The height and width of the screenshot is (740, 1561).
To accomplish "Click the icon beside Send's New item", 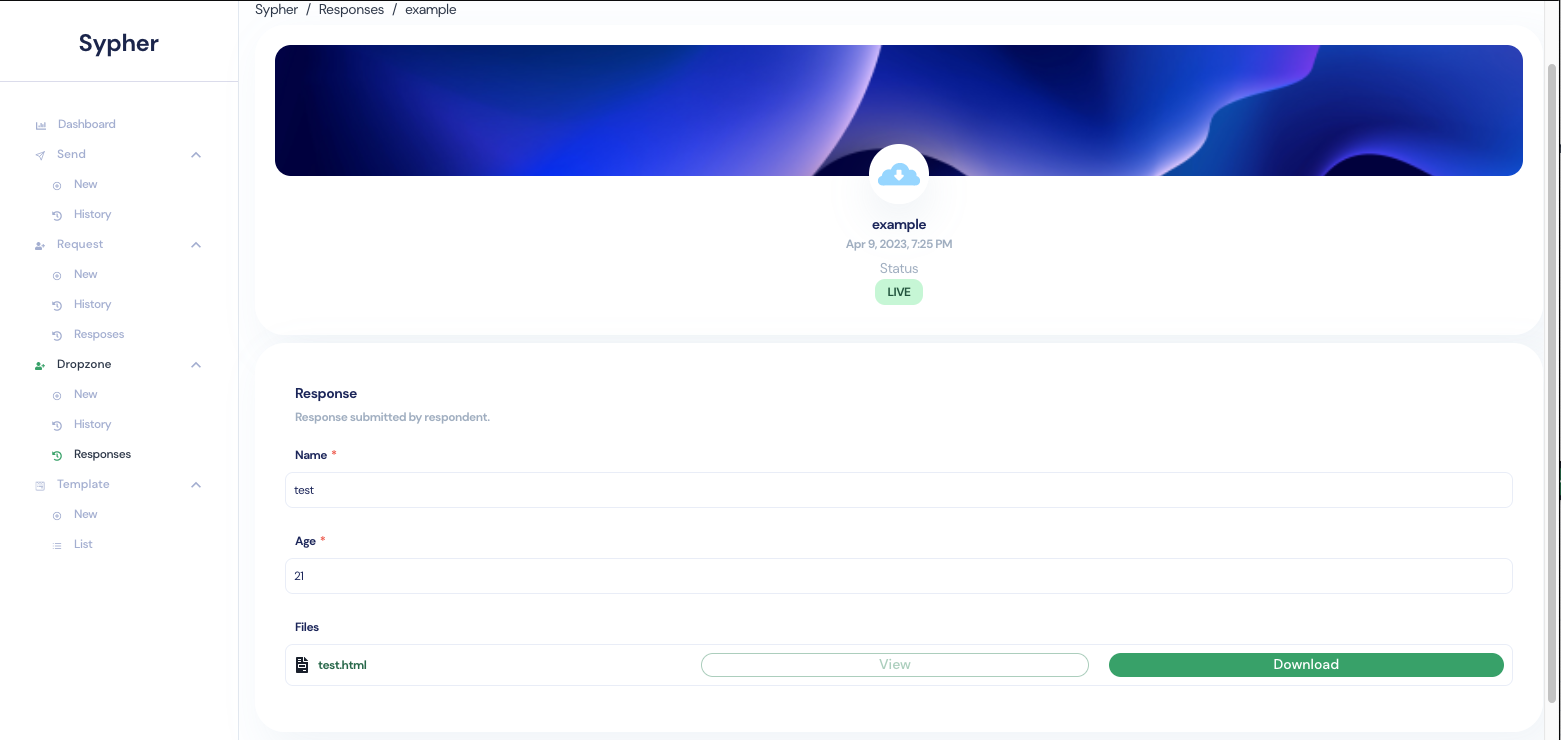I will pyautogui.click(x=57, y=185).
